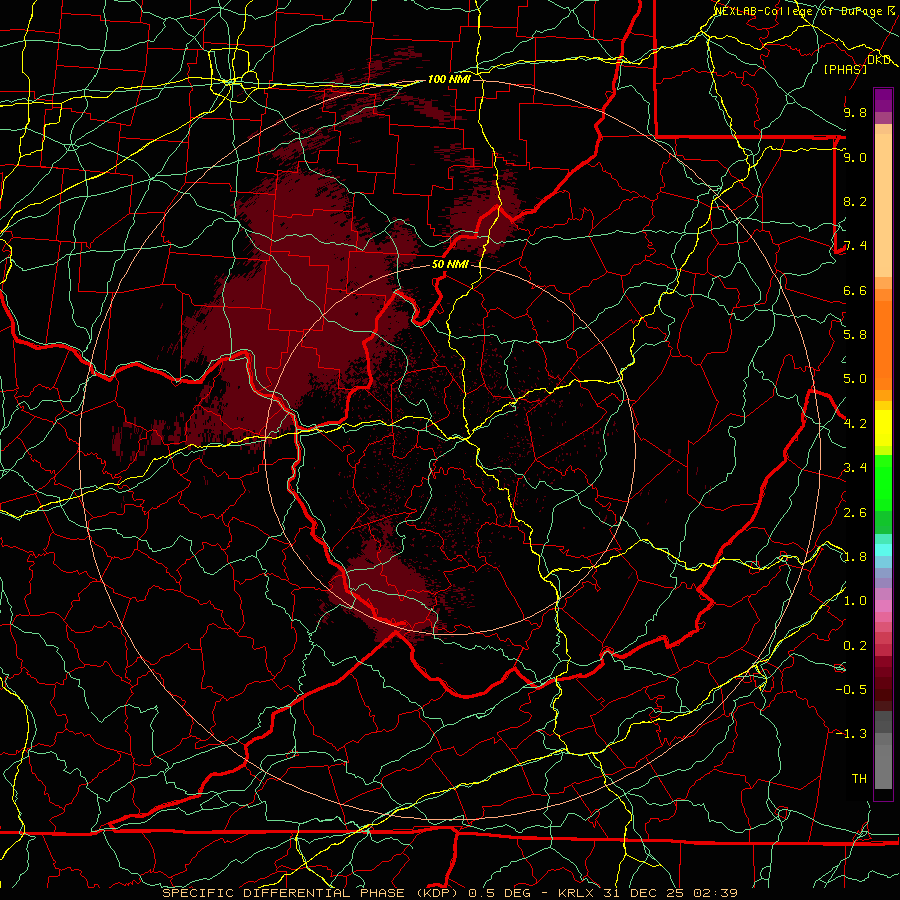Click the 1.0 value on the scale
900x900 pixels.
[x=855, y=601]
